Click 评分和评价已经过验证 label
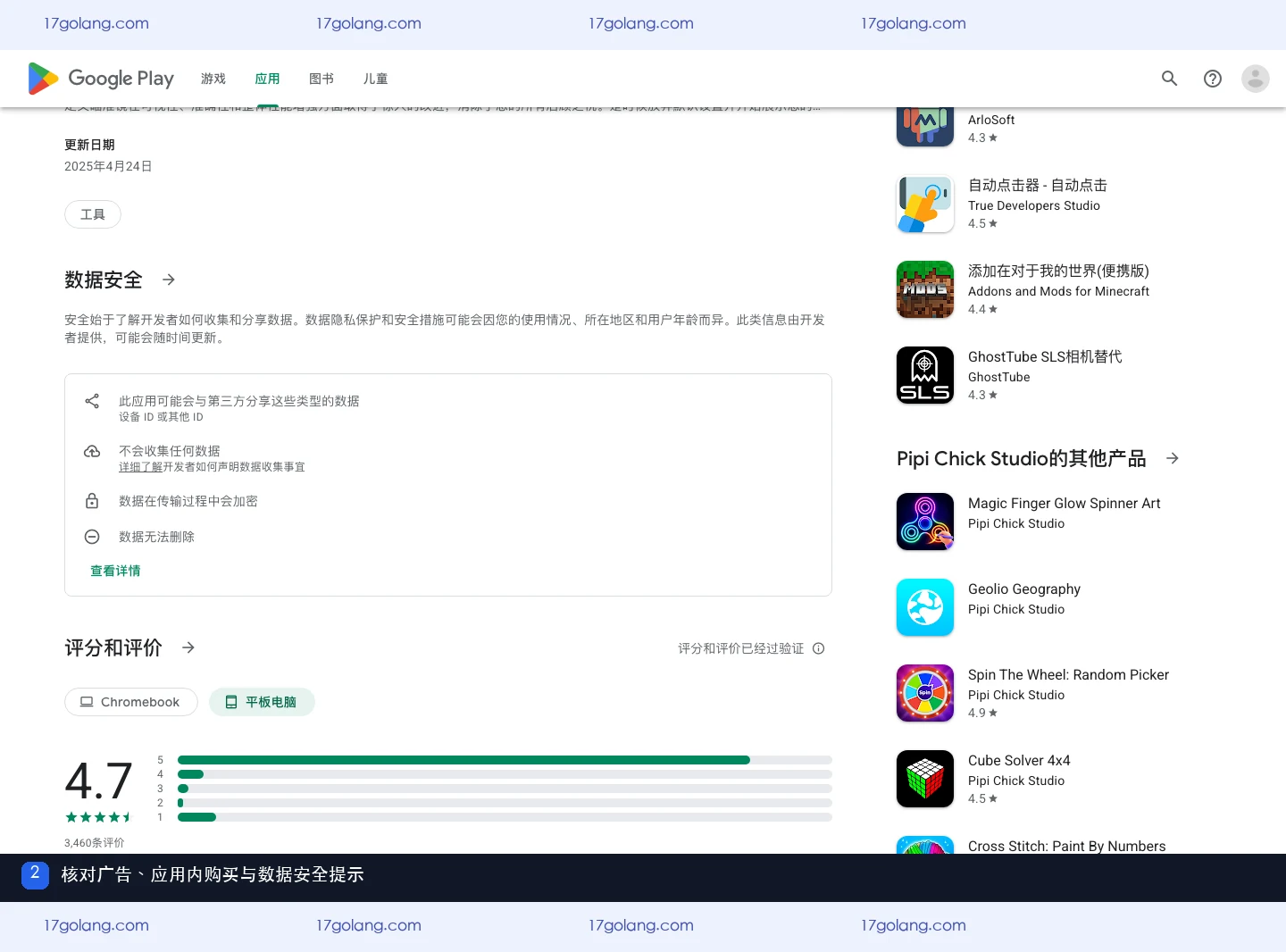1286x952 pixels. pyautogui.click(x=740, y=648)
